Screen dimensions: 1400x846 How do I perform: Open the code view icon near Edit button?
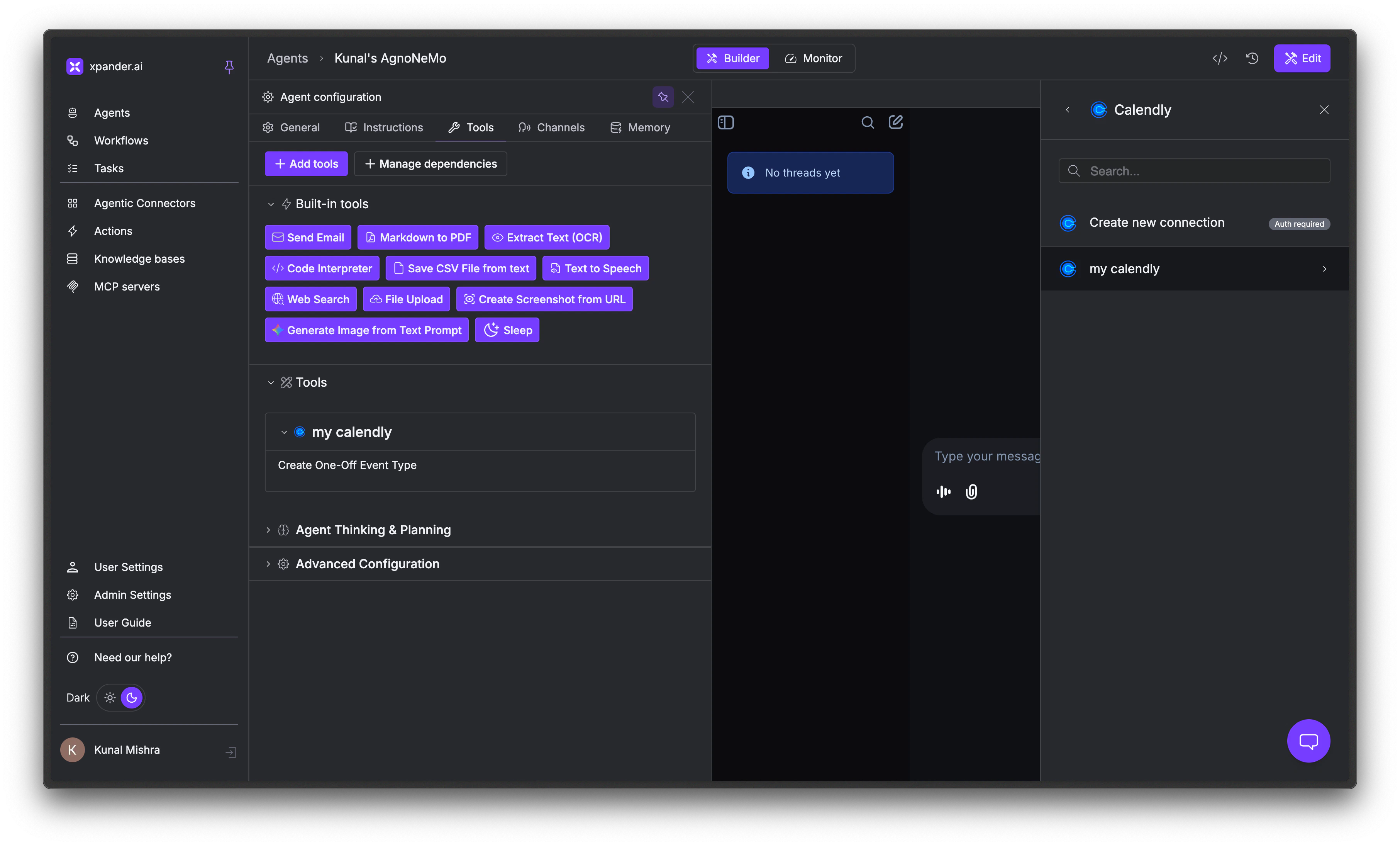point(1220,58)
